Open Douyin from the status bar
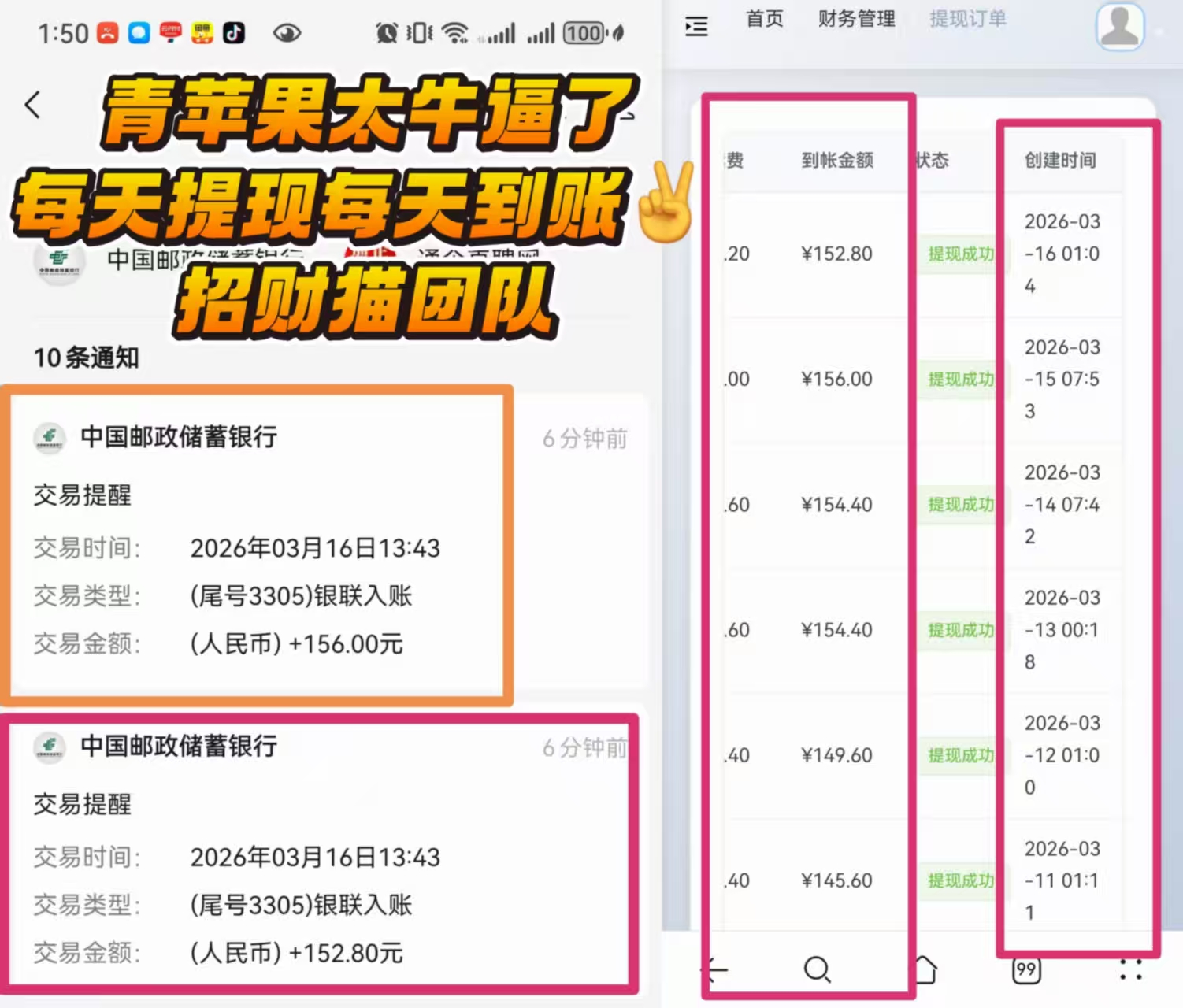Screen dimensions: 1183x1008 click(233, 32)
